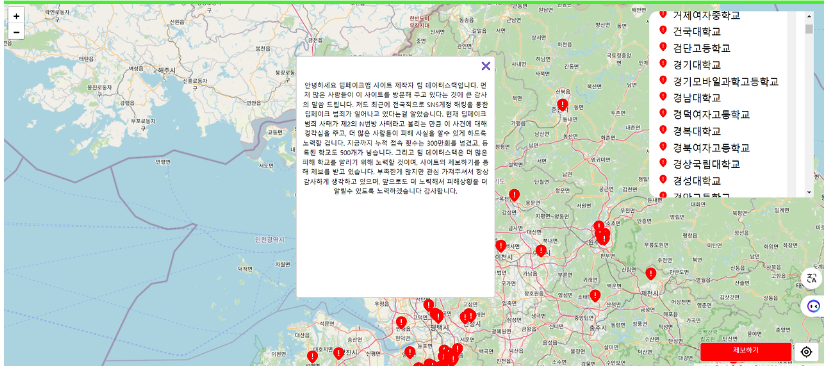Image resolution: width=832 pixels, height=377 pixels.
Task: Click the marker icon beside 경덕여자고등학교
Action: pos(662,113)
